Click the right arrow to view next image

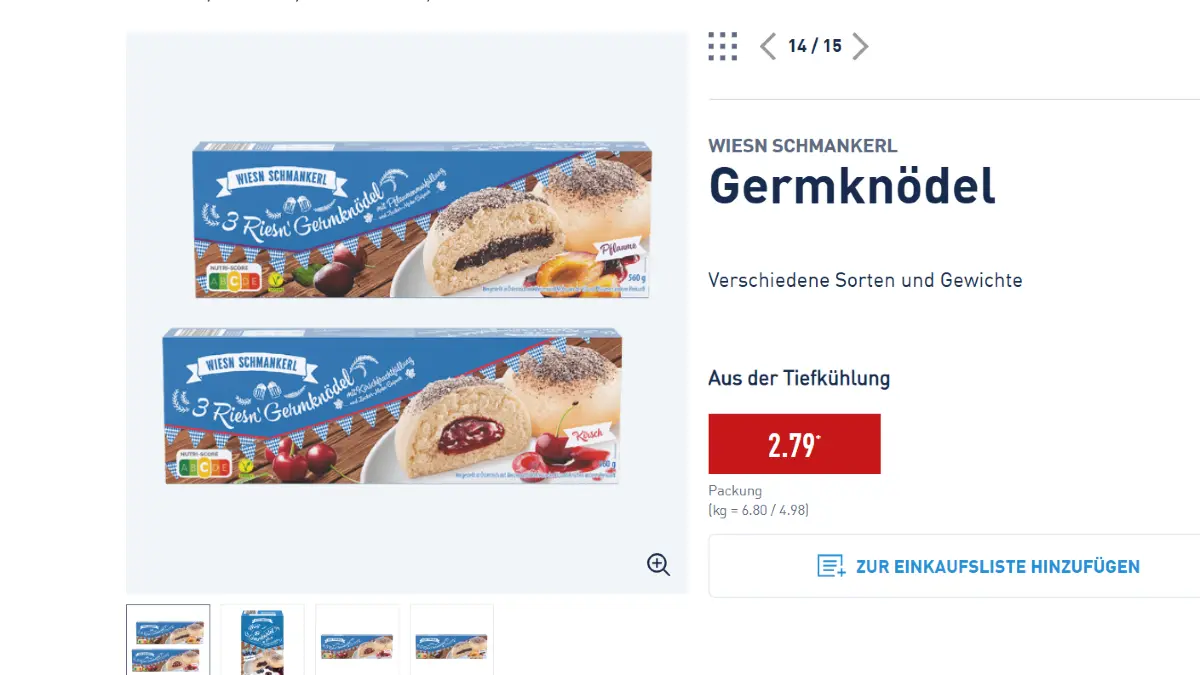[860, 46]
